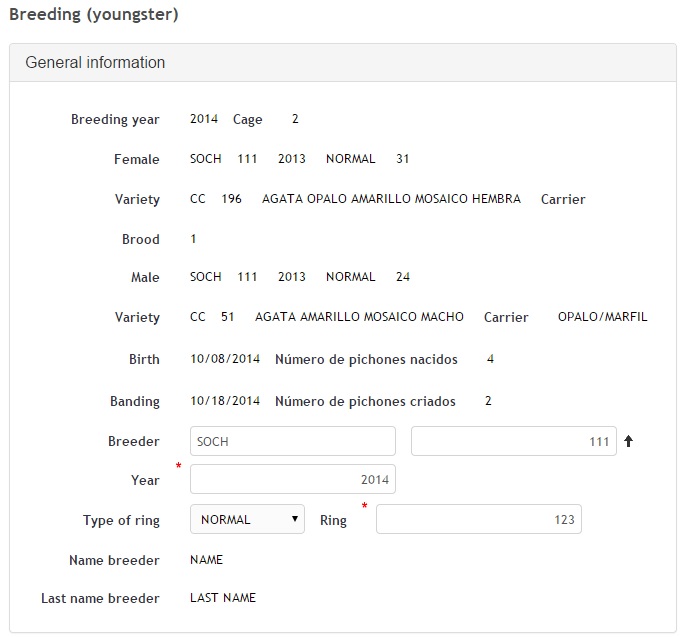683x637 pixels.
Task: Click the LAST NAME breeder value
Action: pos(223,598)
